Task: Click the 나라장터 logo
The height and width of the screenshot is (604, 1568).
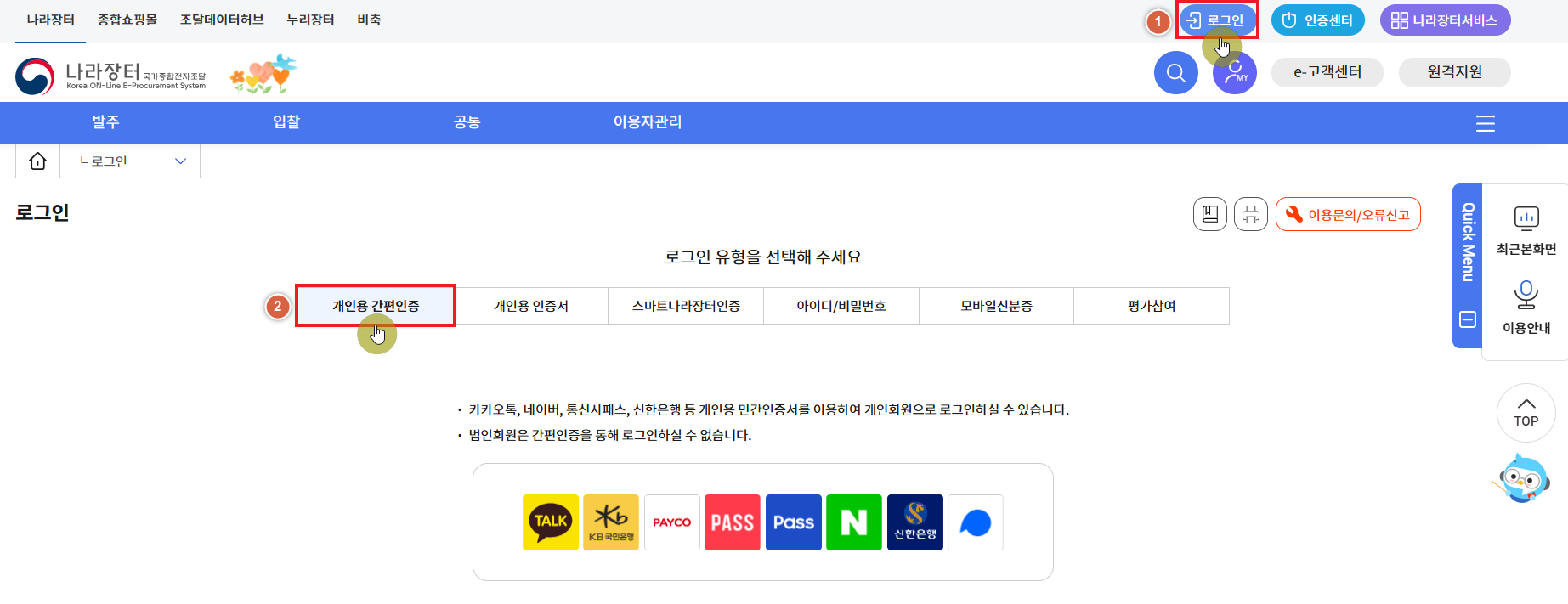Action: (110, 76)
